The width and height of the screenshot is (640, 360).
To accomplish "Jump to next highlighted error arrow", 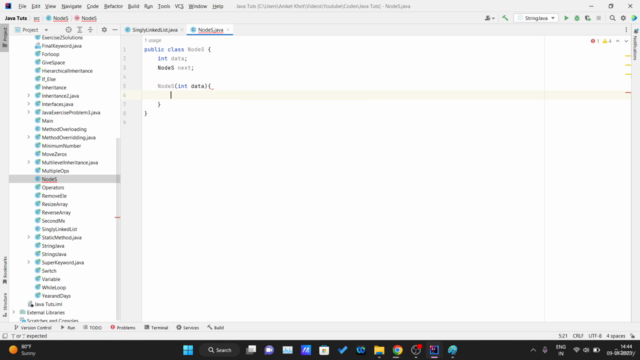I will pyautogui.click(x=626, y=41).
